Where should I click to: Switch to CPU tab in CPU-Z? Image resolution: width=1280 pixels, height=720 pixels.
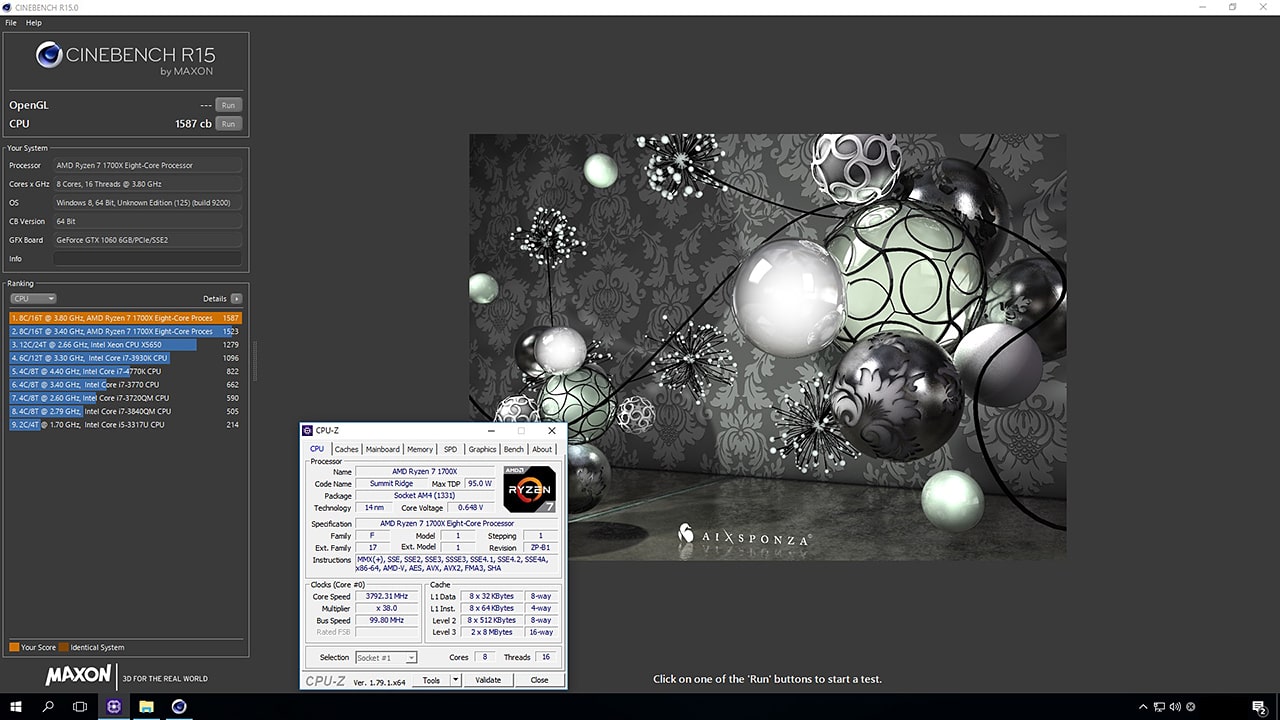pos(317,450)
